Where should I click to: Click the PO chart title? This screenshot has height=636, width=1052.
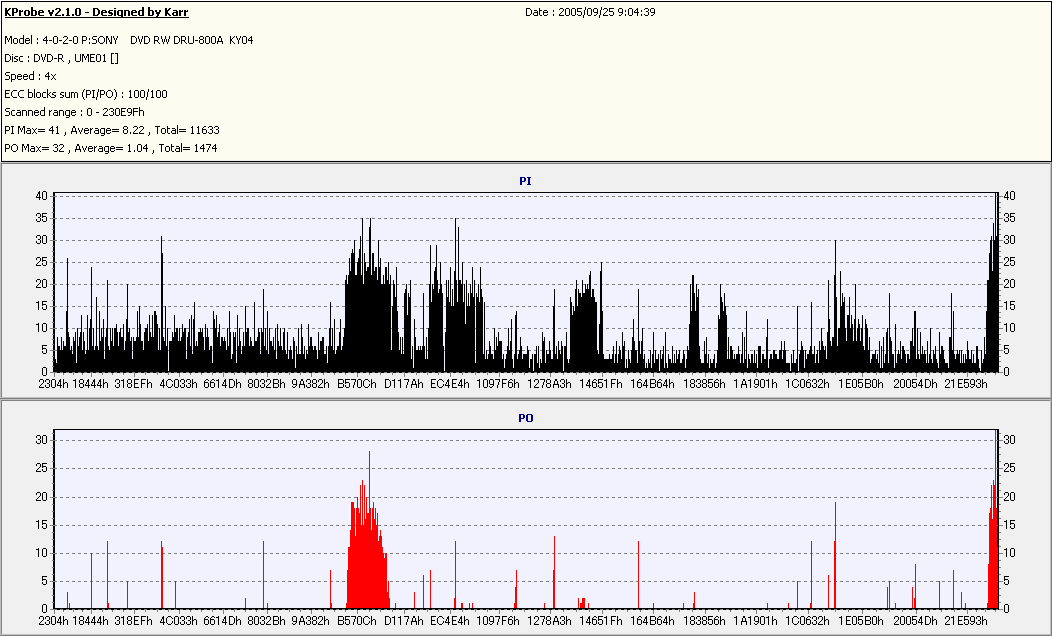click(525, 419)
